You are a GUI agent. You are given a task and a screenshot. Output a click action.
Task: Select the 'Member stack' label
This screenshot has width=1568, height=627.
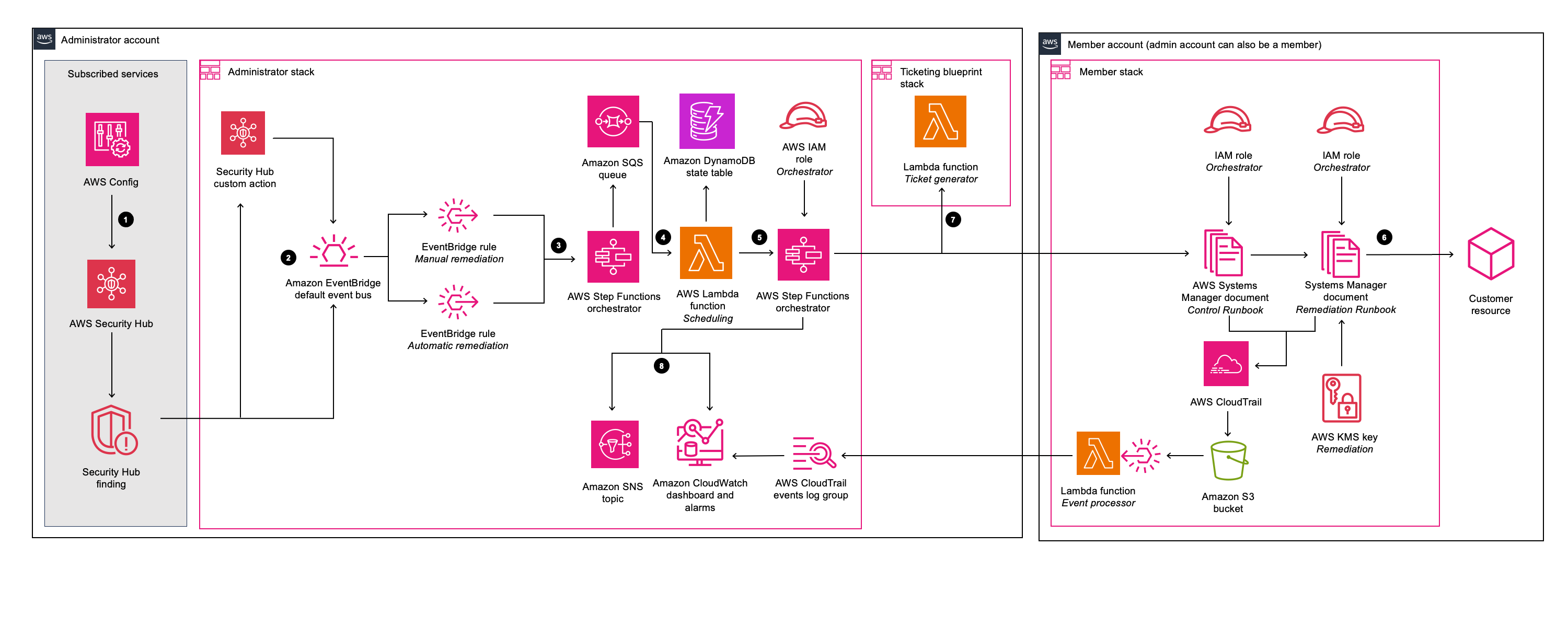pyautogui.click(x=1111, y=72)
